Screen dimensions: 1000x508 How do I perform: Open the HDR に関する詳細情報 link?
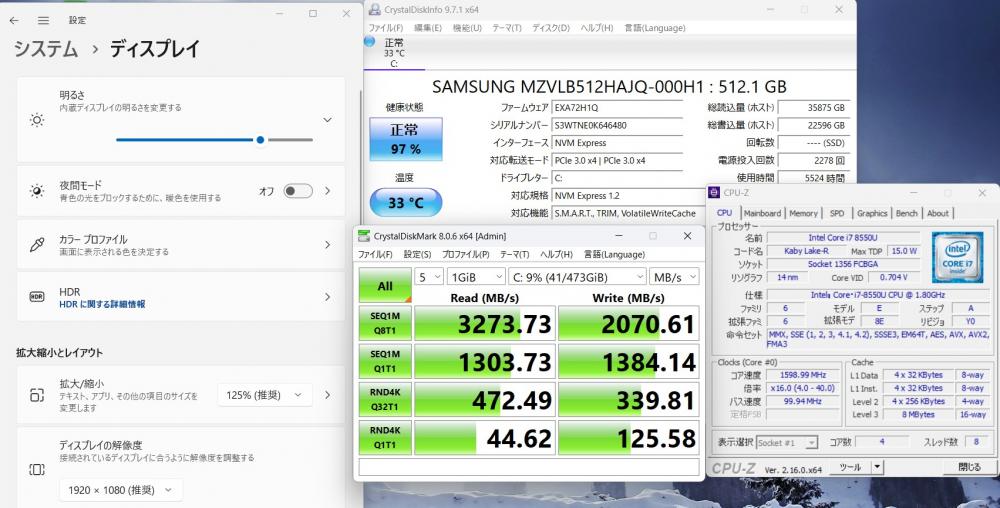click(102, 305)
